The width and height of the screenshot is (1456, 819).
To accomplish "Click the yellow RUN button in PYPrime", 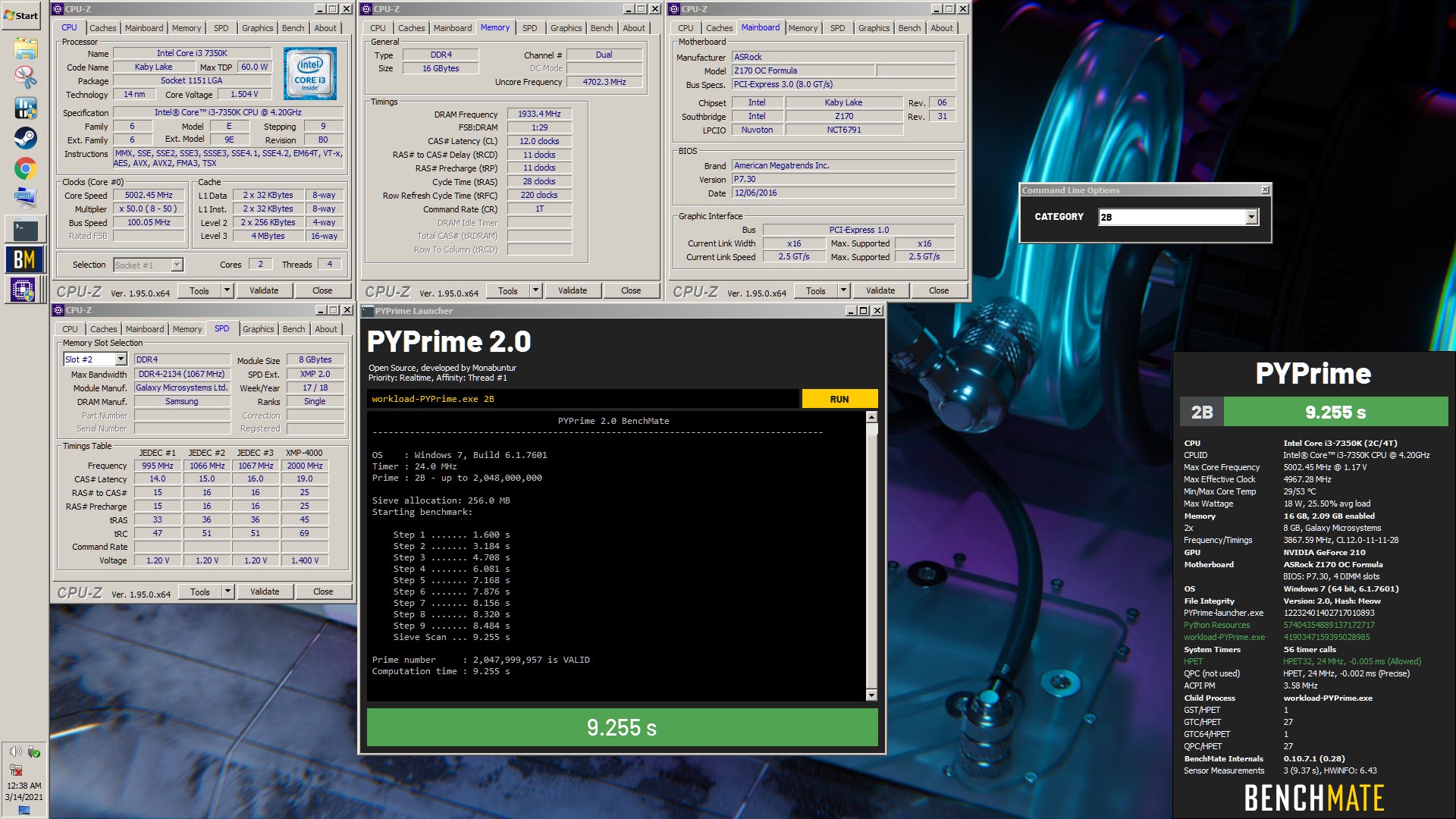I will (x=839, y=399).
